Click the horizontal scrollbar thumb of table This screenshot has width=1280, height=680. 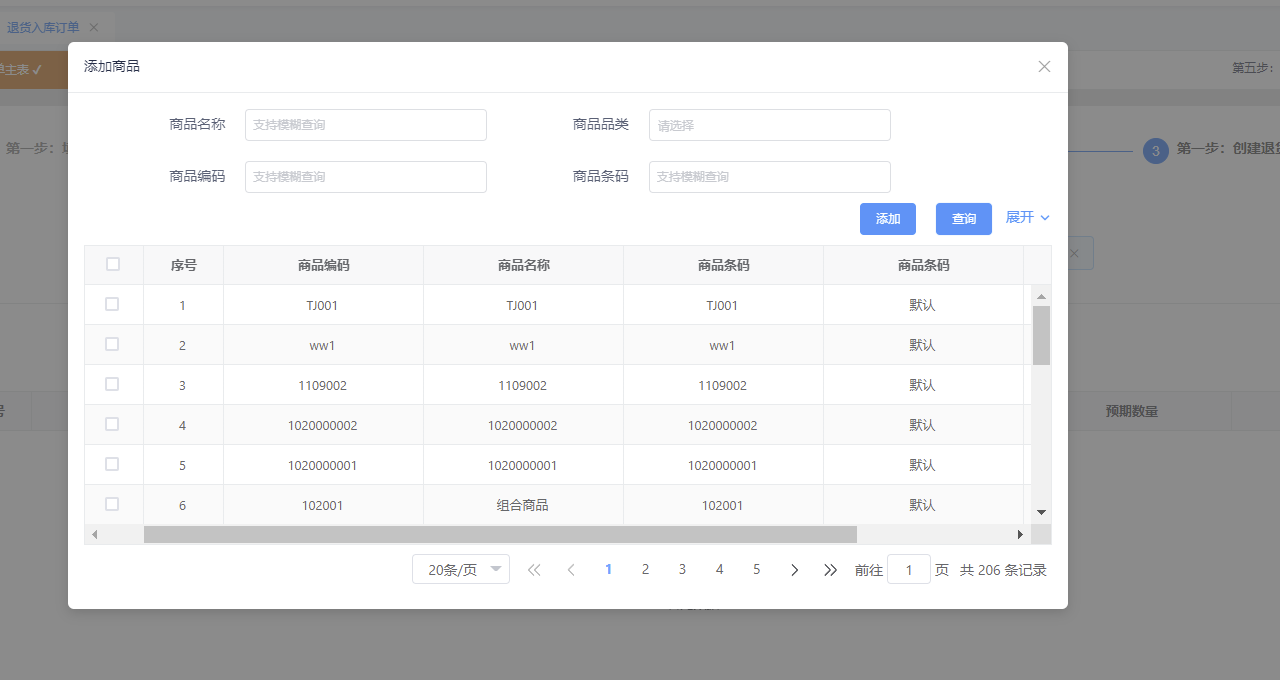(x=500, y=535)
